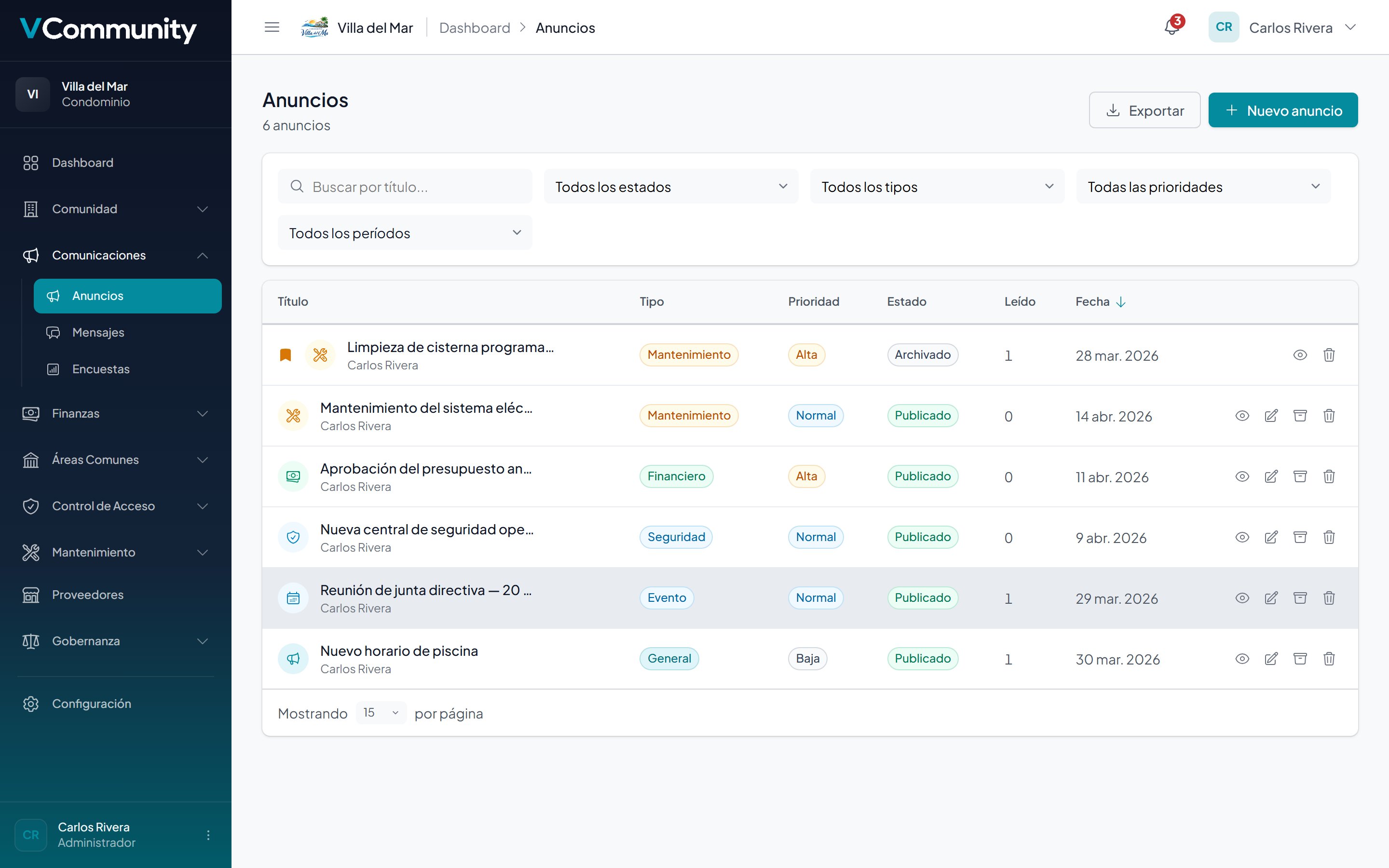This screenshot has height=868, width=1389.
Task: Sort by the Estado column header
Action: 906,302
